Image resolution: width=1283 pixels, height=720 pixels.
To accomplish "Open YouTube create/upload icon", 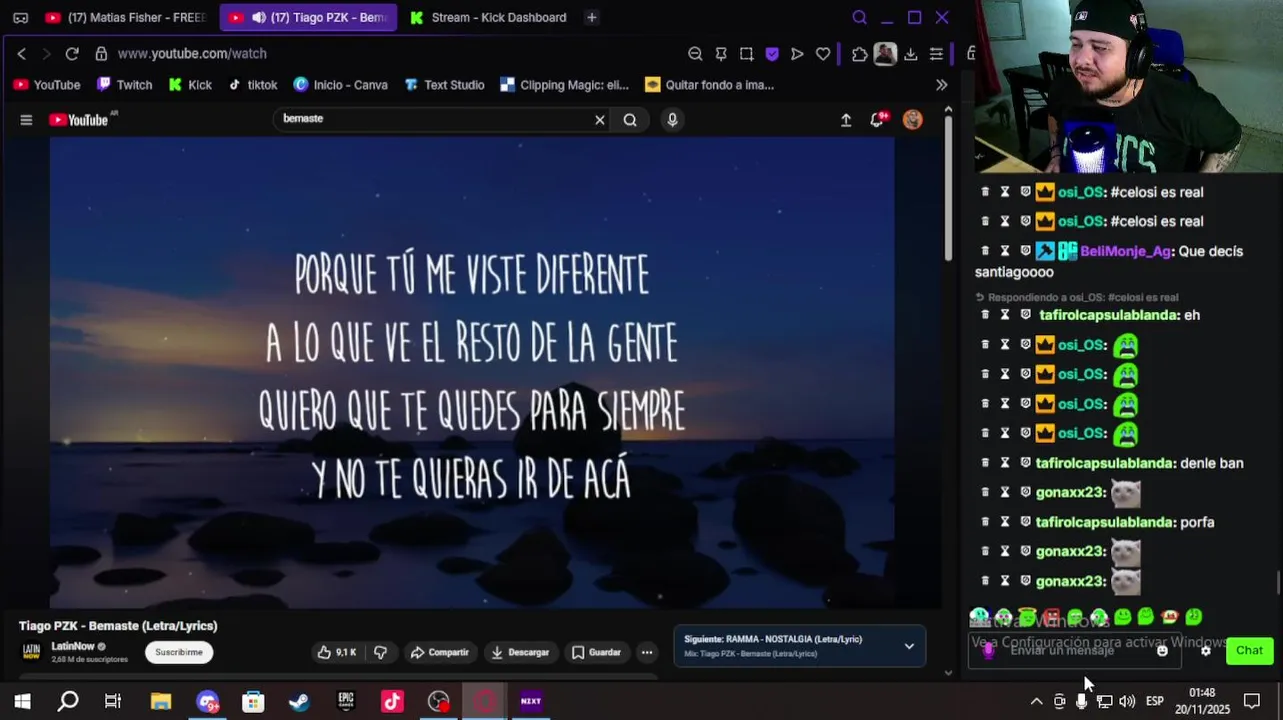I will [846, 120].
